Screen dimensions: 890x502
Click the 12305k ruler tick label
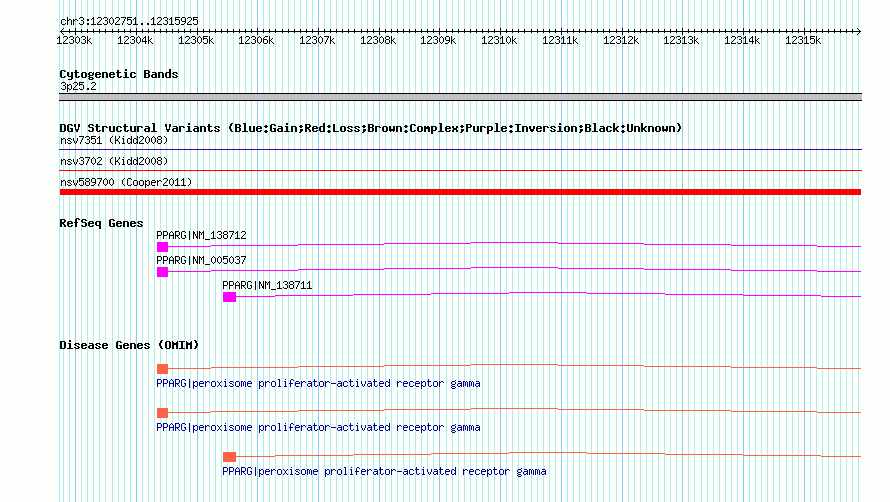(x=196, y=40)
